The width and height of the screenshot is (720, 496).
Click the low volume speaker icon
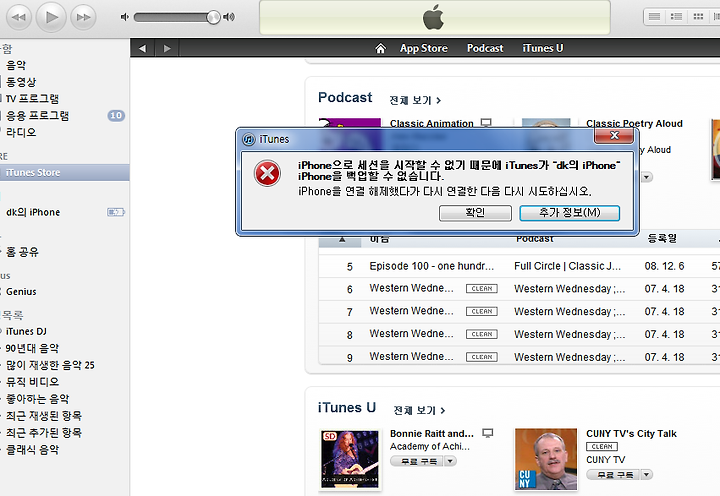[x=124, y=17]
